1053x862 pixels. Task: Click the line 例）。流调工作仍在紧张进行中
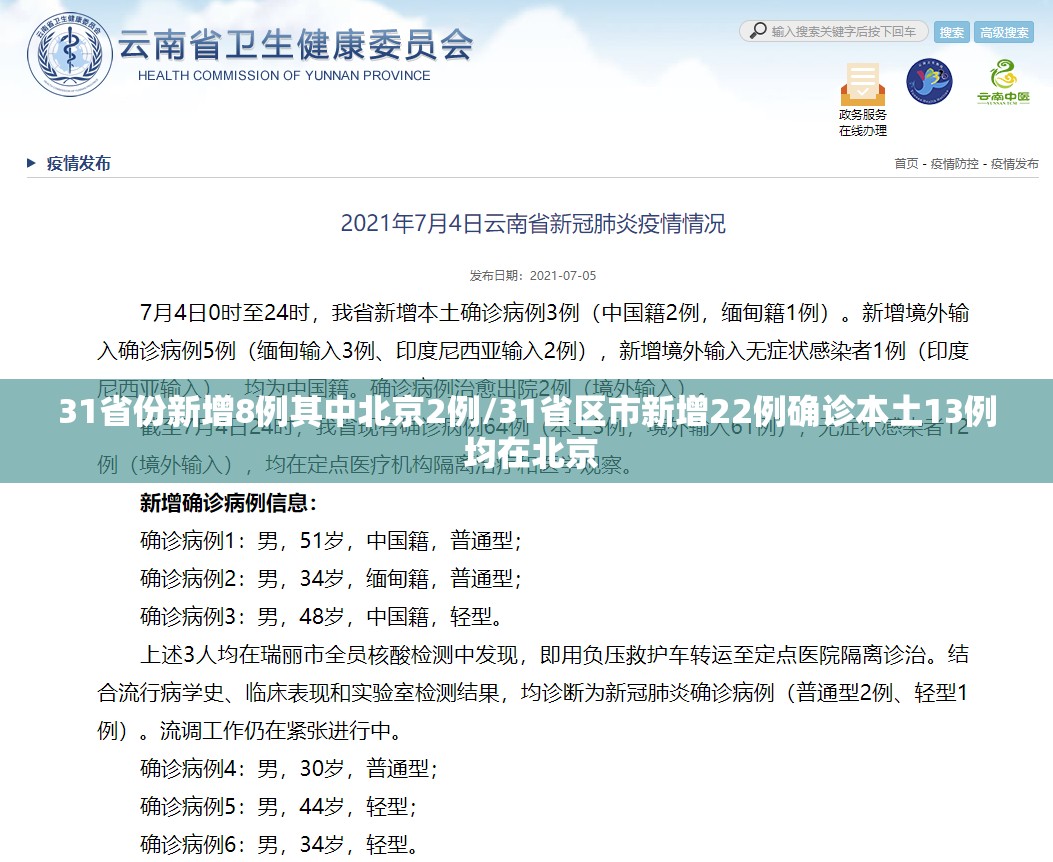pyautogui.click(x=250, y=730)
